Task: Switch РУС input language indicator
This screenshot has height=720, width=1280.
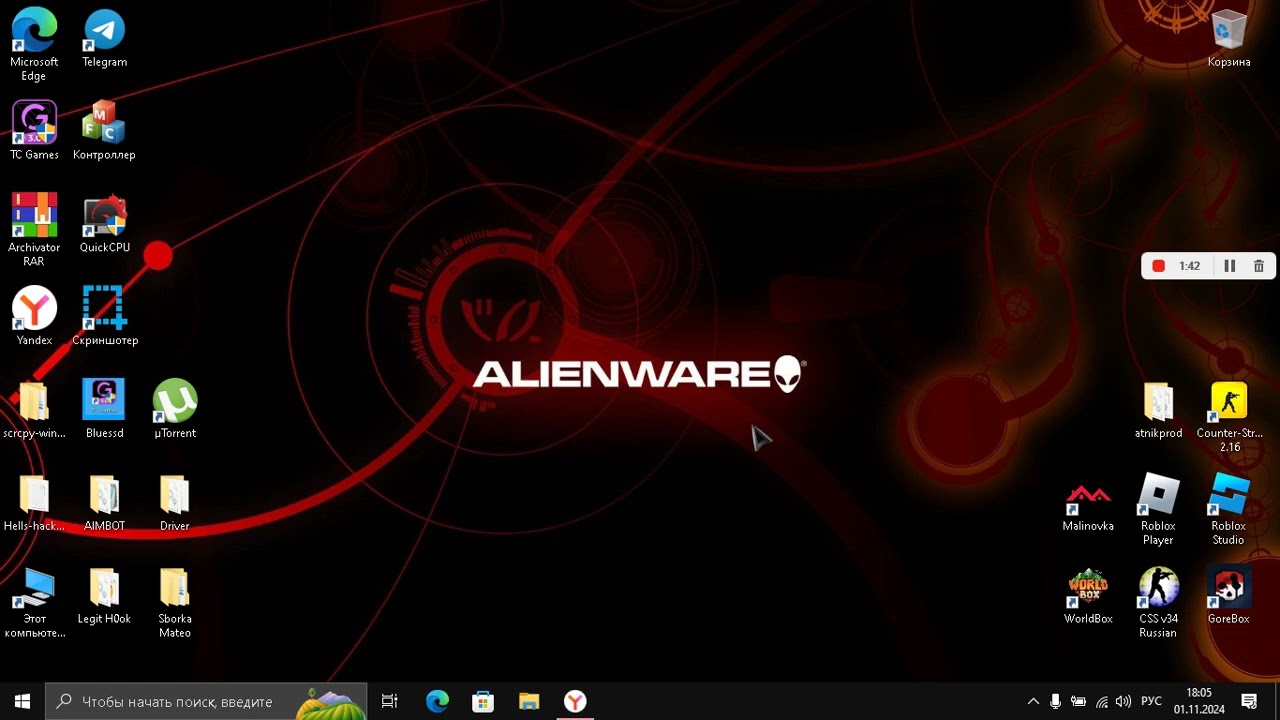Action: pos(1151,701)
